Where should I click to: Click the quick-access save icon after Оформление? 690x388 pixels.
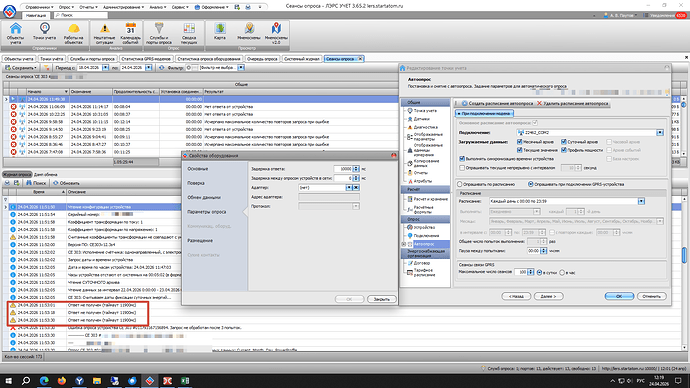point(237,7)
